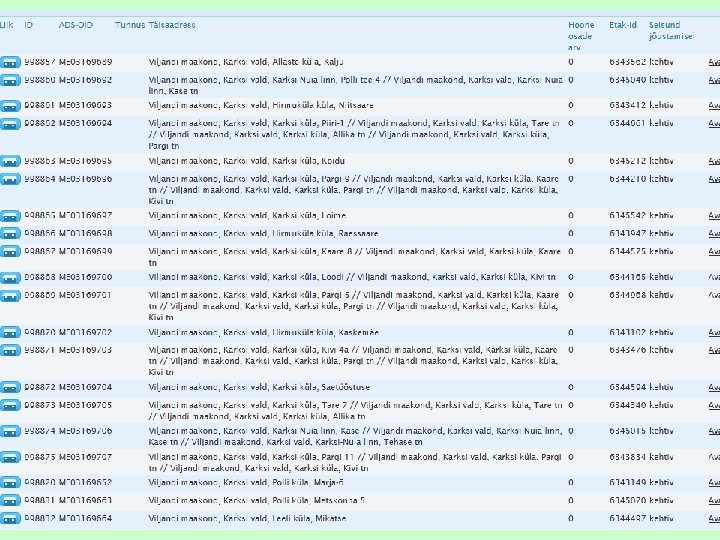This screenshot has height=540, width=720.
Task: Open the Ava link in the Marja-5 row
Action: (x=714, y=483)
